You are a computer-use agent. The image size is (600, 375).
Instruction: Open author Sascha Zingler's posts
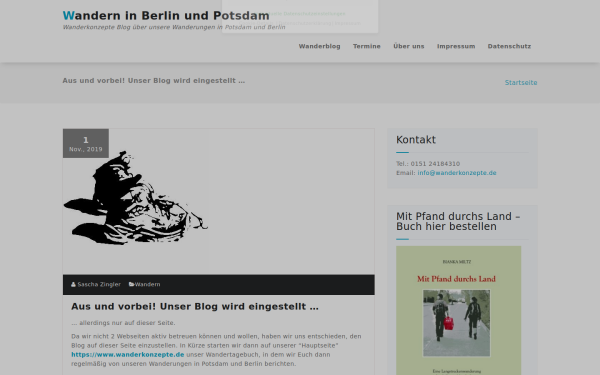pos(99,284)
